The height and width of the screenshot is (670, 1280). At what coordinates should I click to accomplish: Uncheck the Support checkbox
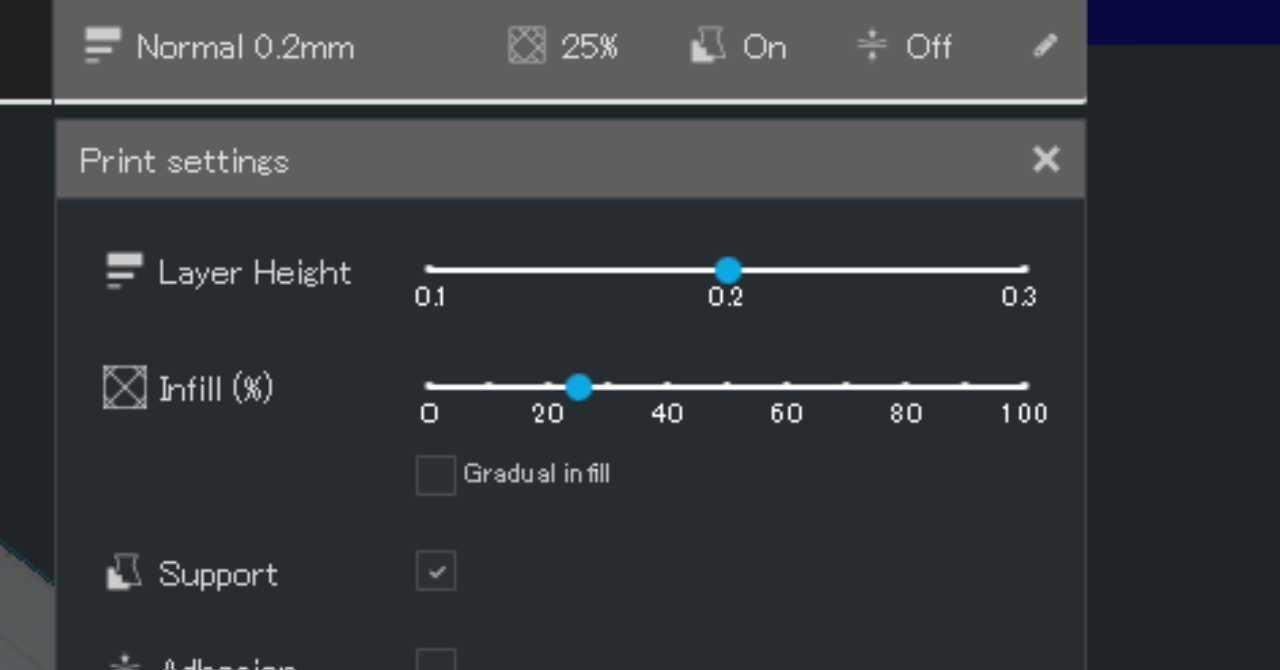point(436,571)
